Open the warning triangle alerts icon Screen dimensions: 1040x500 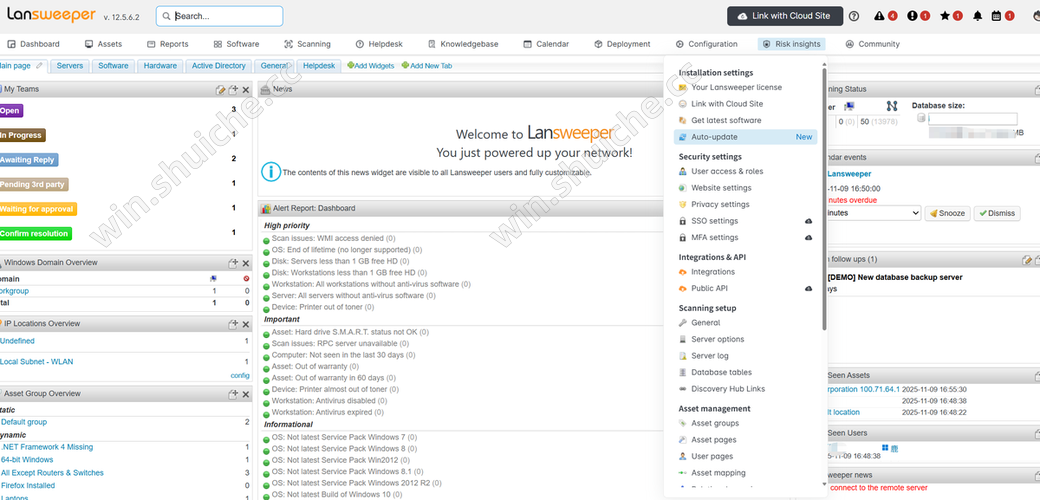point(879,16)
